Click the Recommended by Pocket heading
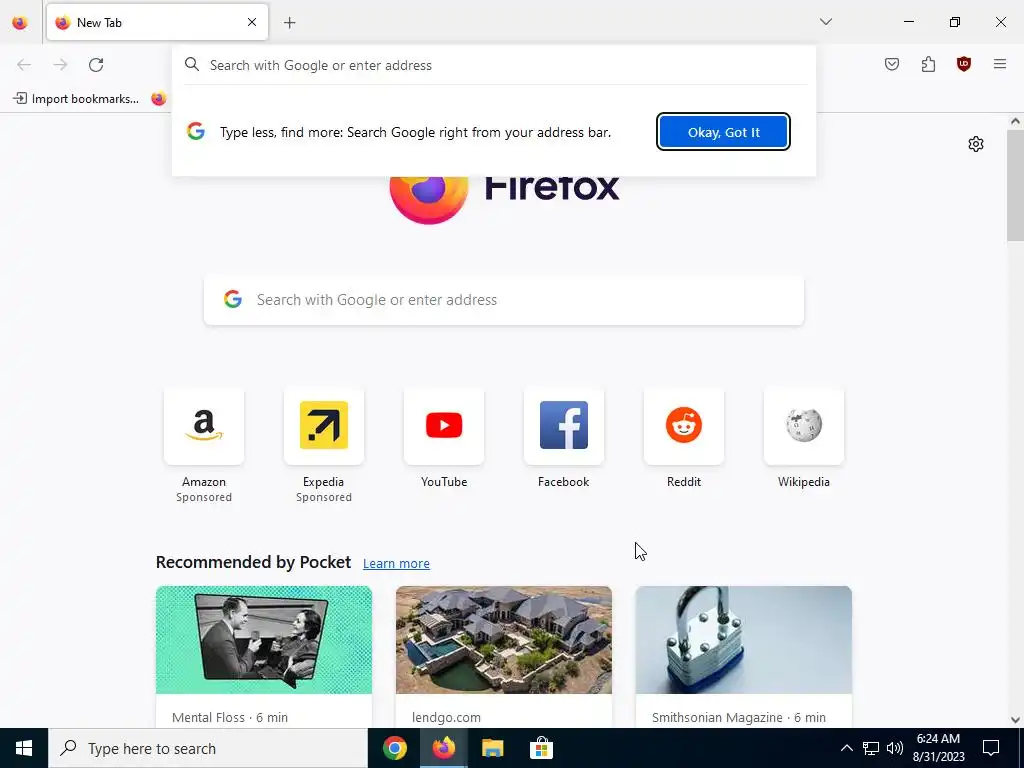1024x768 pixels. 253,562
